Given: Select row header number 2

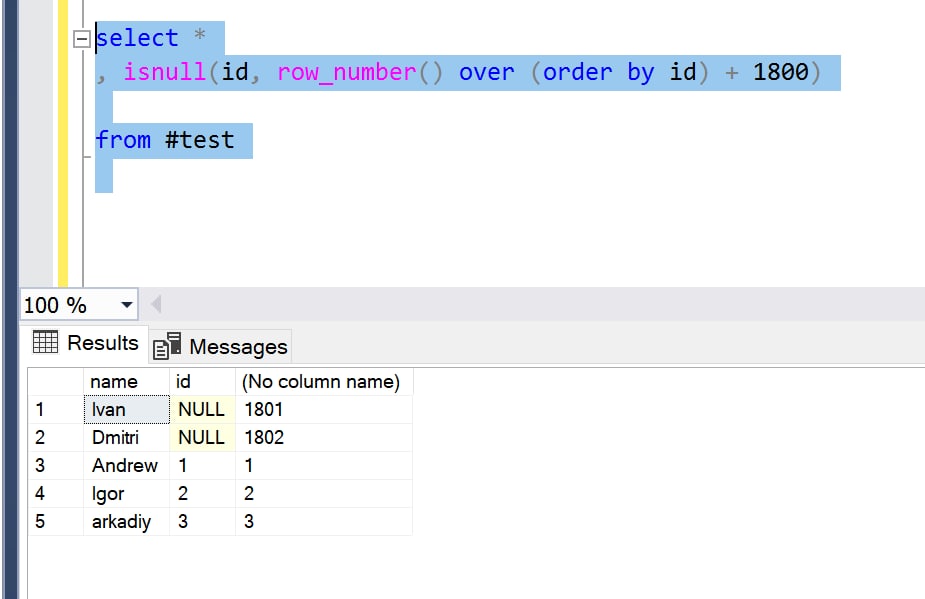Looking at the screenshot, I should 55,437.
